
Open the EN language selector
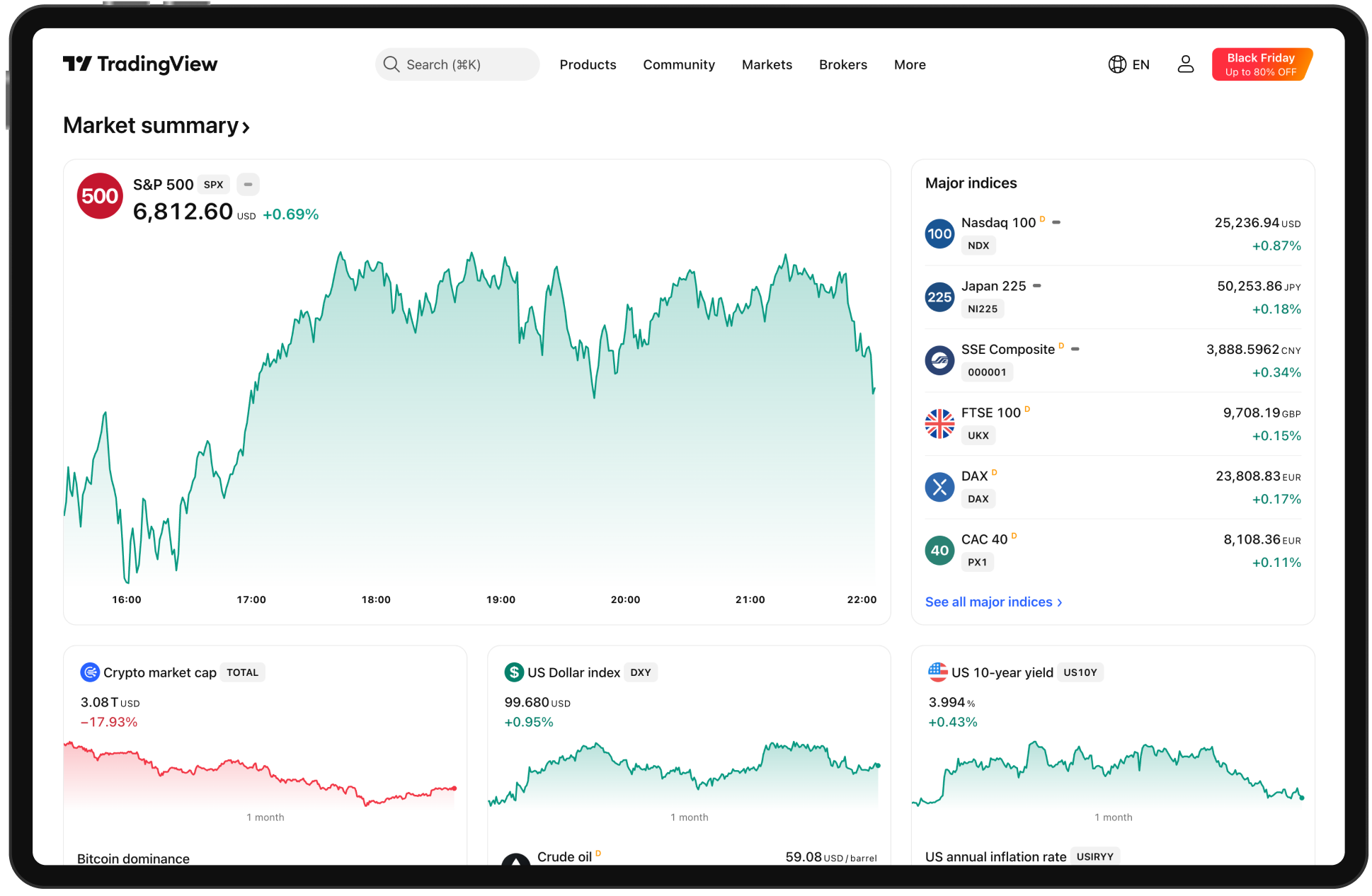click(x=1141, y=64)
